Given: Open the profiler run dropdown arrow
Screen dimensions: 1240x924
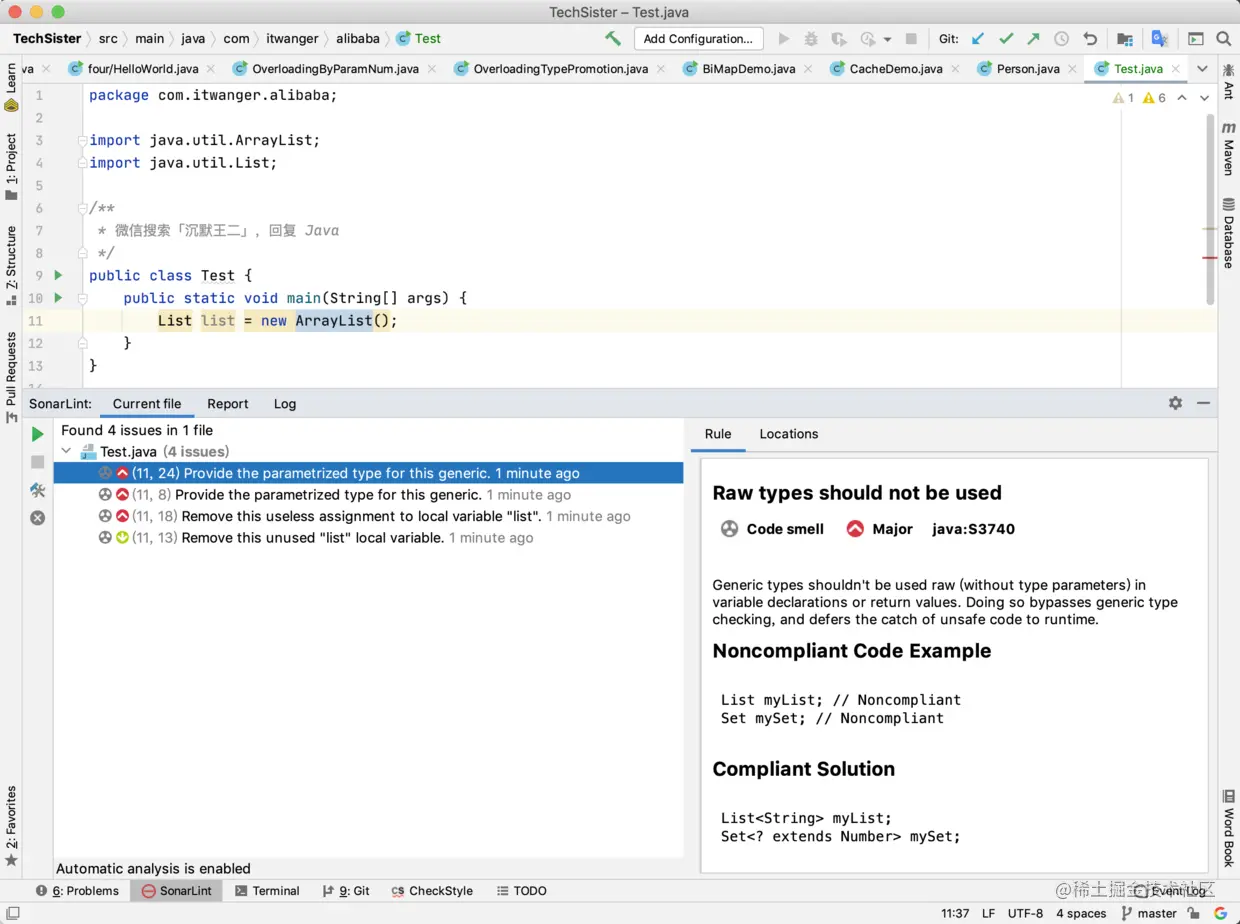Looking at the screenshot, I should pyautogui.click(x=887, y=40).
